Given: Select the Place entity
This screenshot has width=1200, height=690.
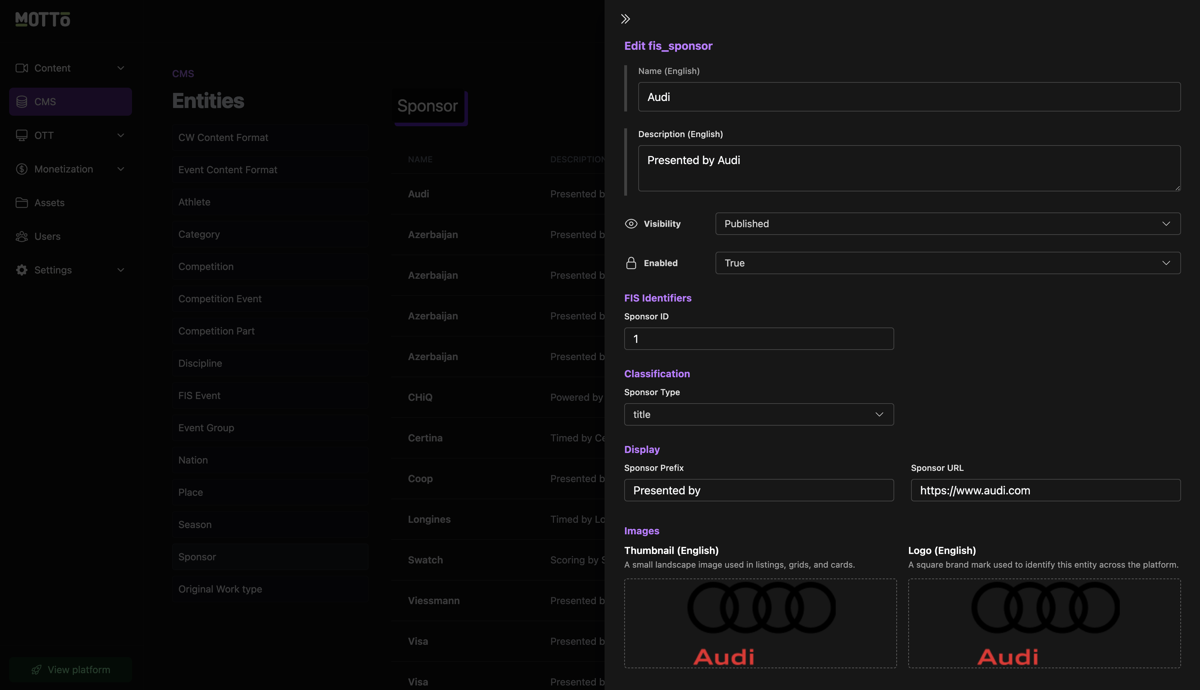Looking at the screenshot, I should click(x=270, y=492).
